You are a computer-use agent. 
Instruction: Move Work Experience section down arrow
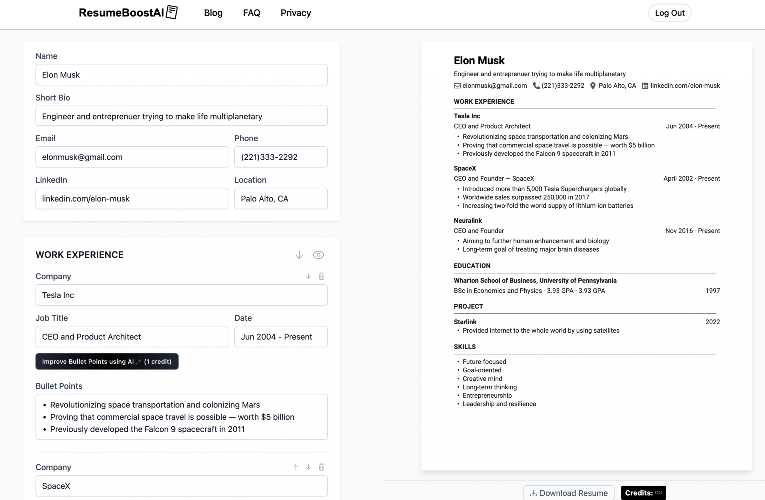299,255
